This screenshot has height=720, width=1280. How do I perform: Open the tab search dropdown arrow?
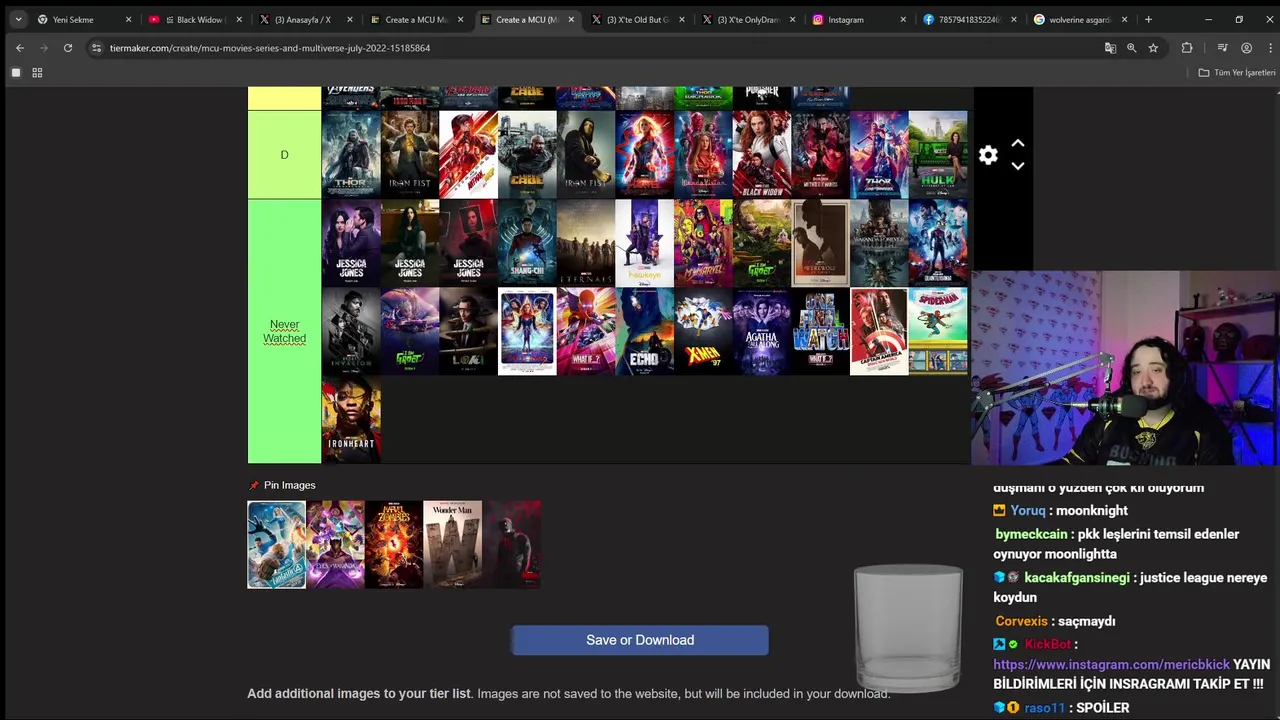coord(18,19)
